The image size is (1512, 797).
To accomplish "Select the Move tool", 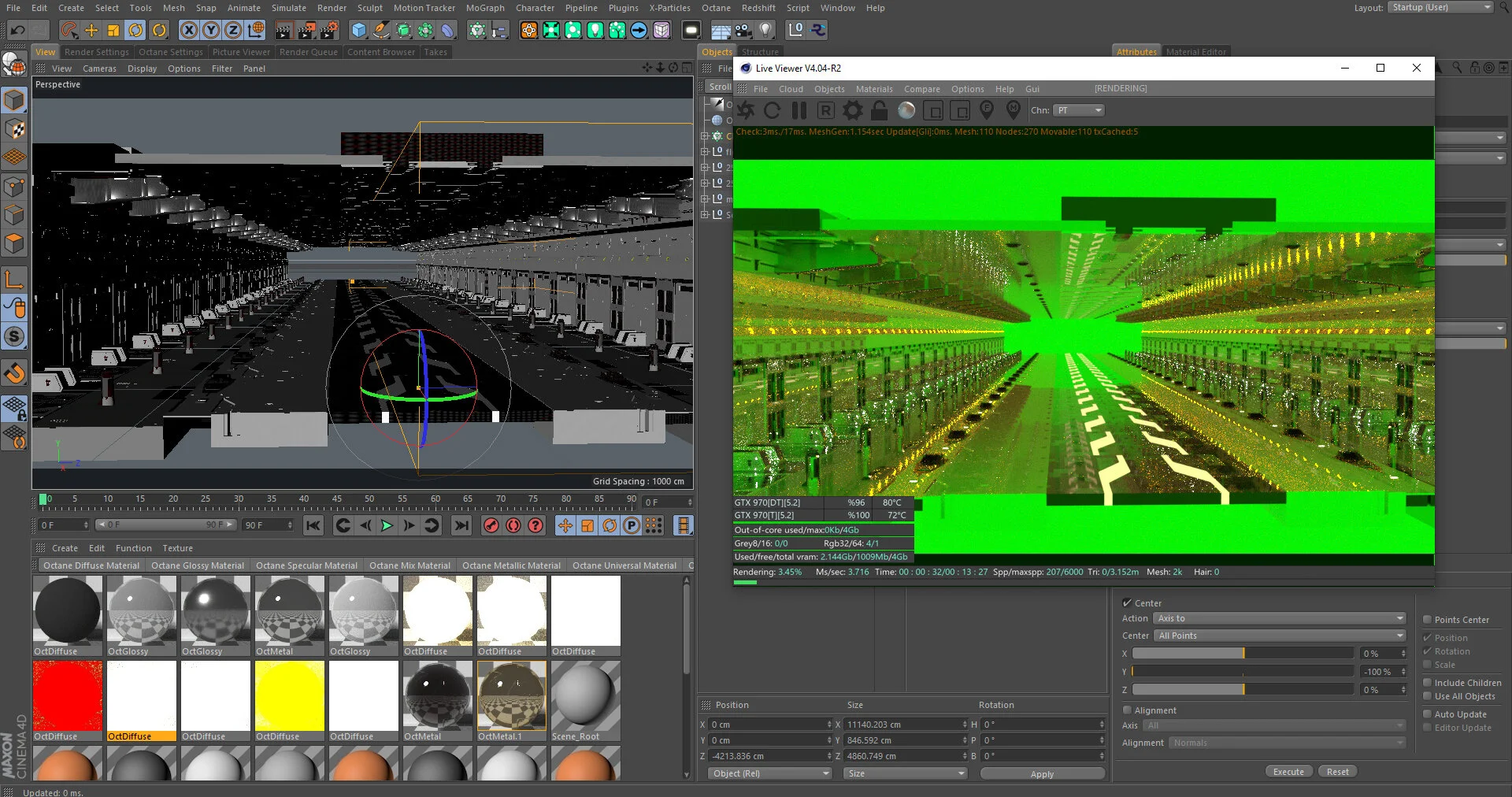I will point(91,31).
